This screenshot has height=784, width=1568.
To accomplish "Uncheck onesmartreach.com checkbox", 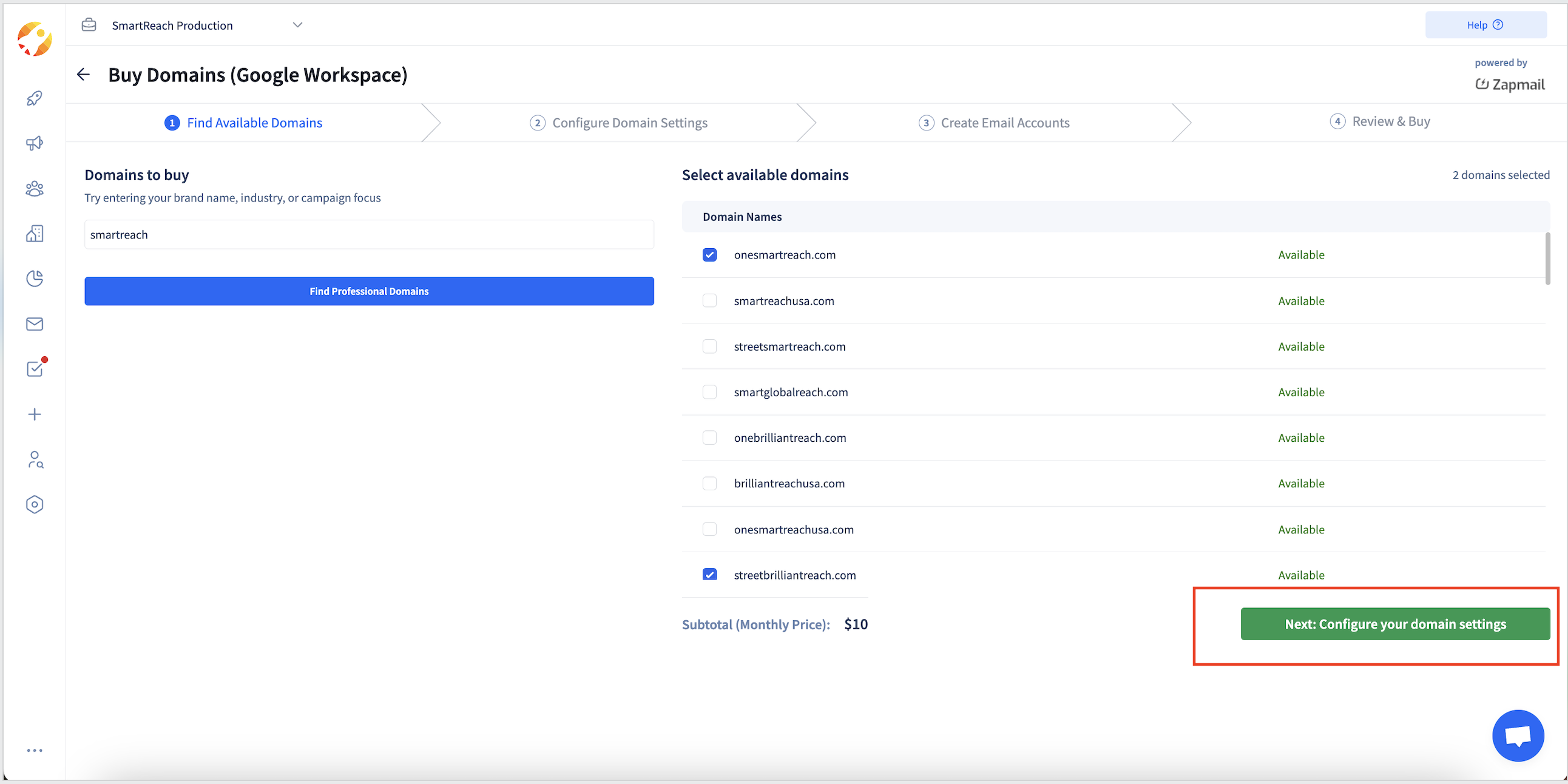I will (x=709, y=255).
